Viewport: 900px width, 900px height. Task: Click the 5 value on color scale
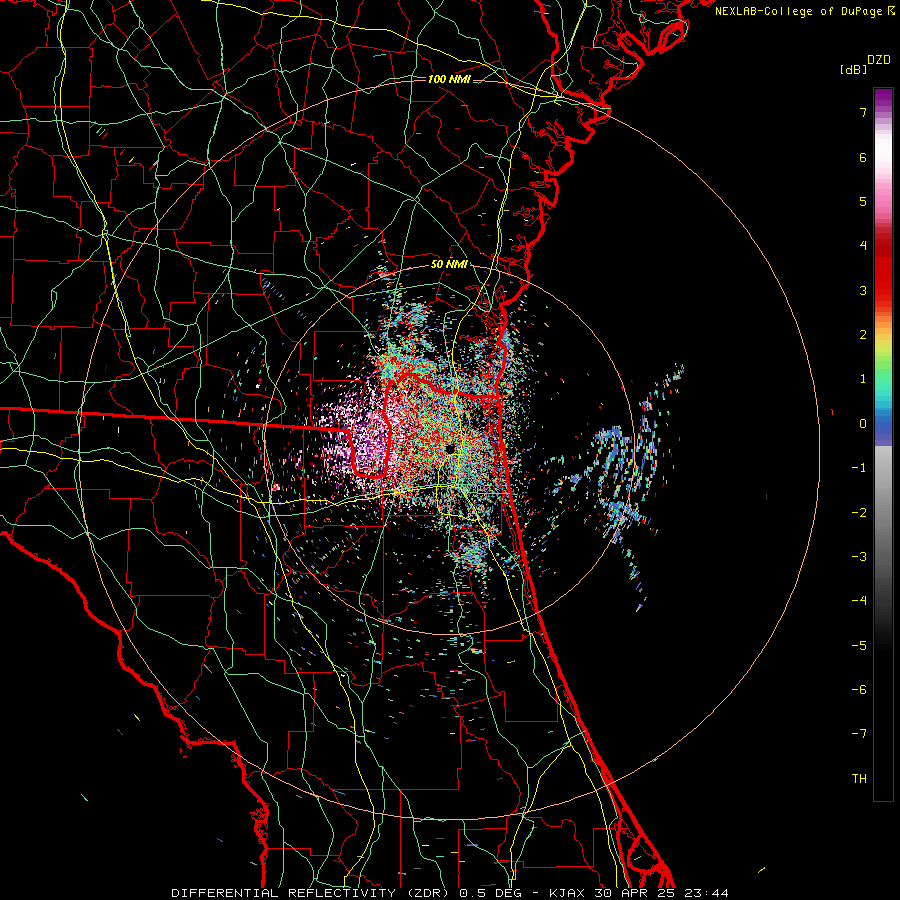click(x=863, y=201)
